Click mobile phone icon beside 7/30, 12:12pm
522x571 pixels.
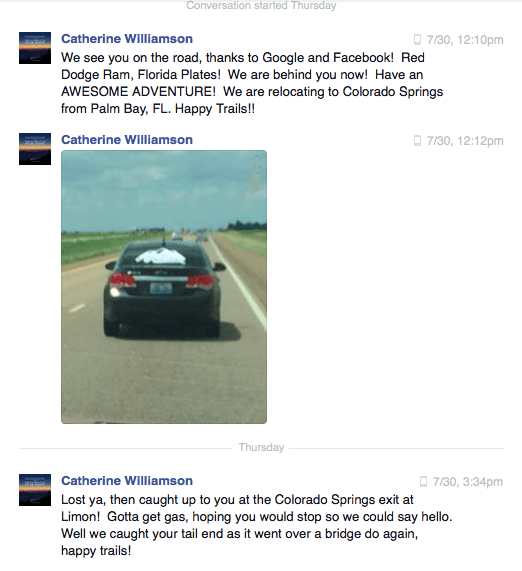(417, 141)
